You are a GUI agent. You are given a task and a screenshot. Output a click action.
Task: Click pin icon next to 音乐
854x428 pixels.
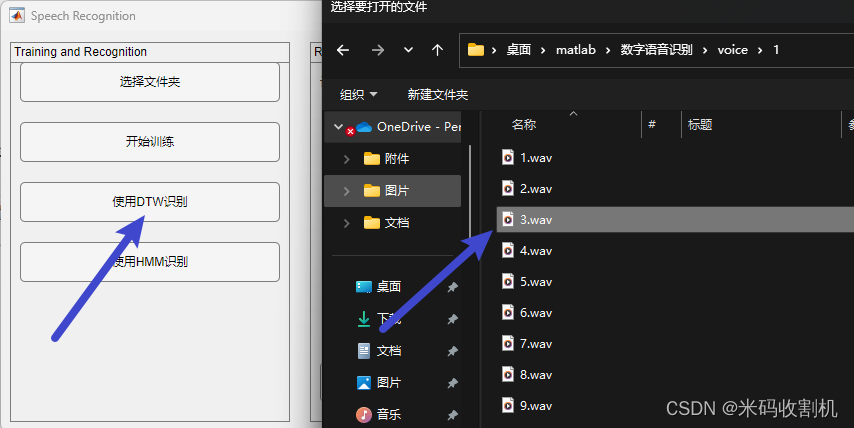452,415
